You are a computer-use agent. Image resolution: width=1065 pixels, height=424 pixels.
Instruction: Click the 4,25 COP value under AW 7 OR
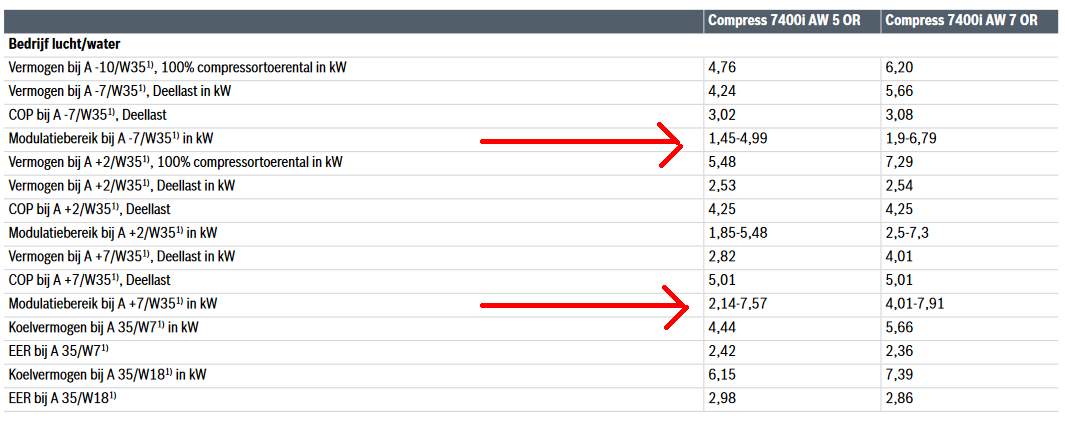900,209
